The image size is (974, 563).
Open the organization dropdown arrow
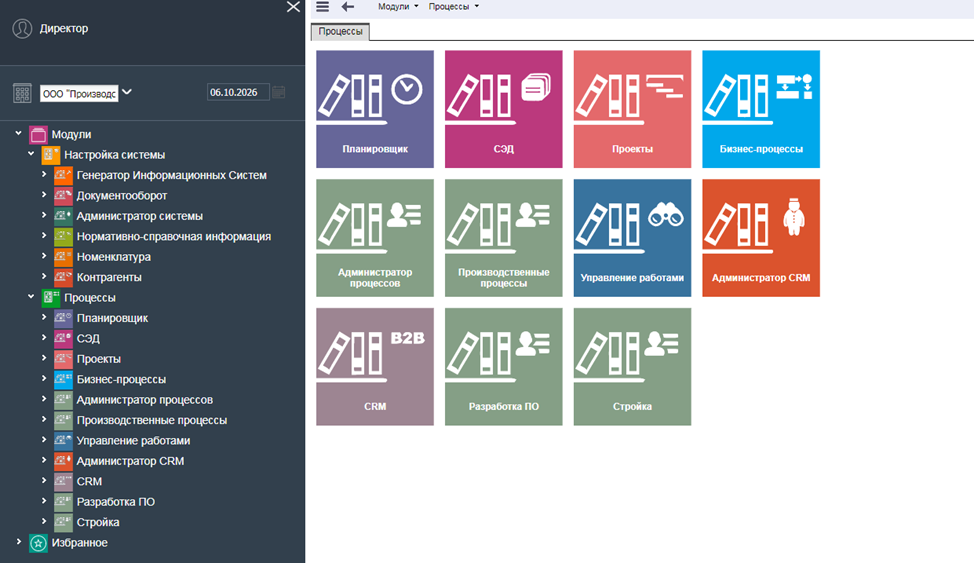127,92
